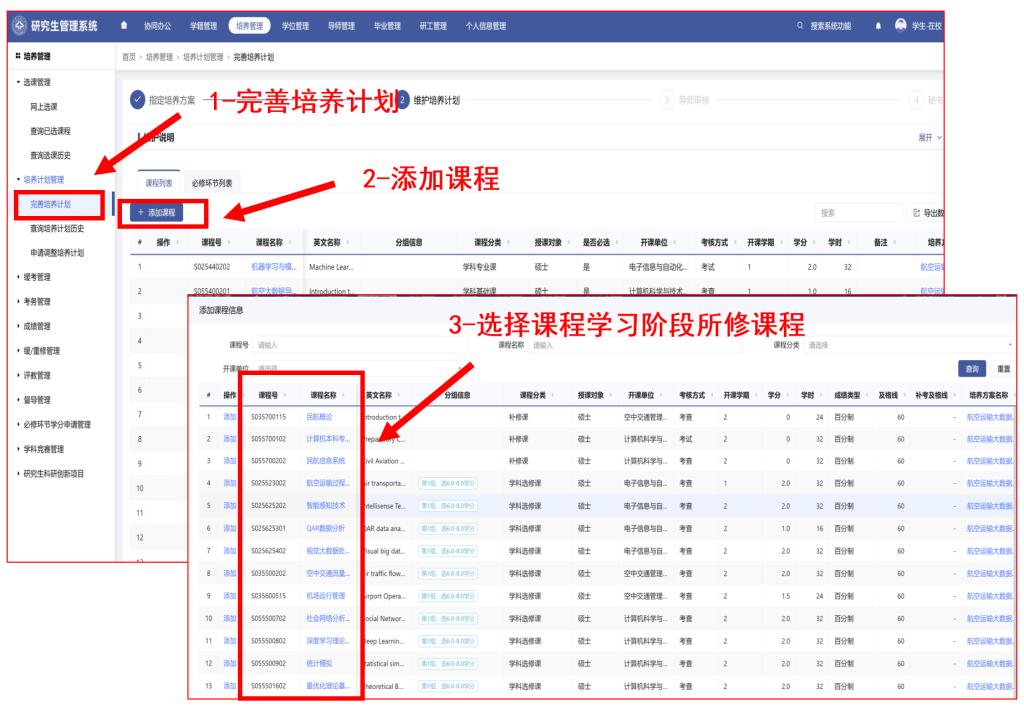This screenshot has height=709, width=1024.
Task: Click the search magnifier icon in header
Action: (800, 25)
